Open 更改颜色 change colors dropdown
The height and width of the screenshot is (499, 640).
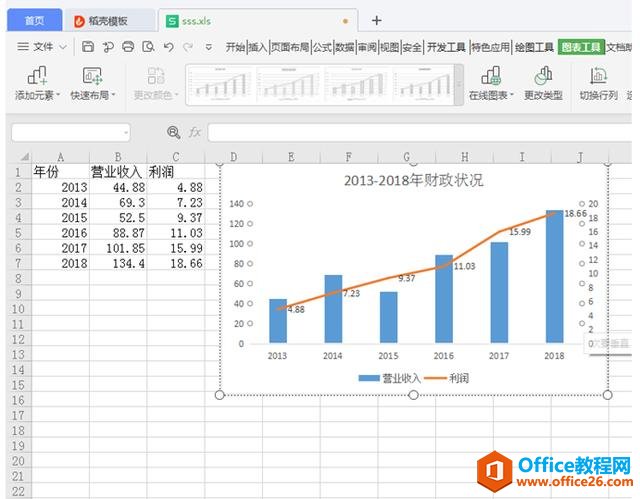tap(156, 84)
